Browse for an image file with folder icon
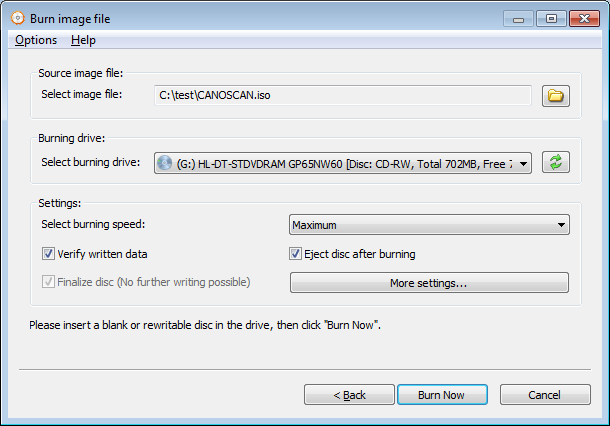The height and width of the screenshot is (426, 610). point(555,96)
